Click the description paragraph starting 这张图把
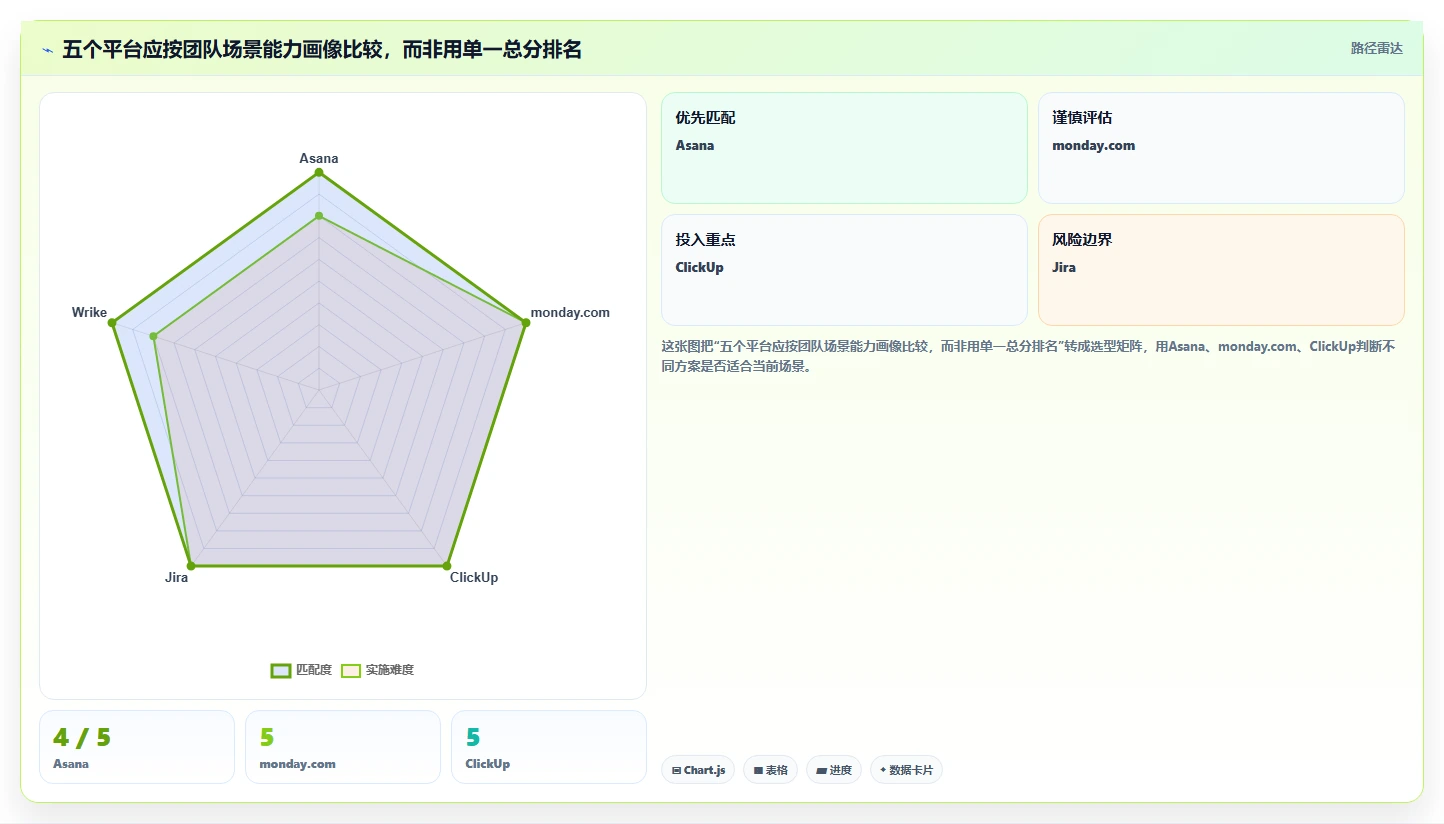1444x824 pixels. [1028, 356]
